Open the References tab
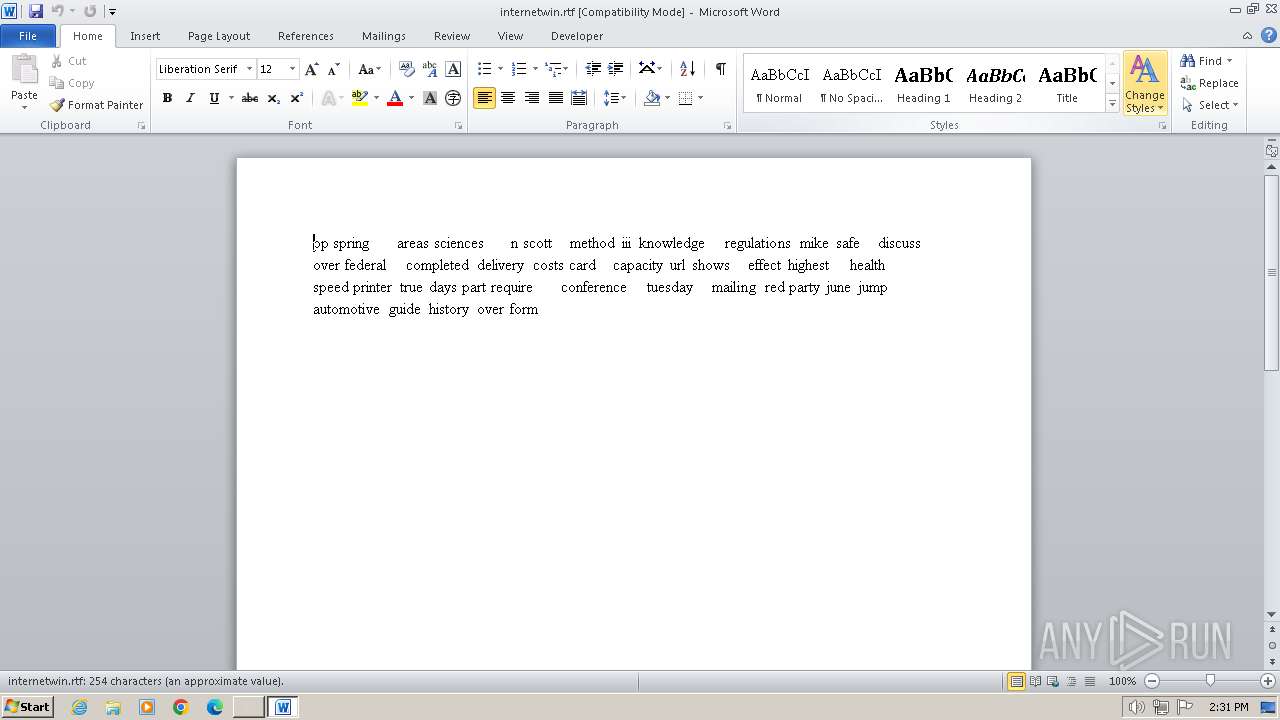The width and height of the screenshot is (1280, 720). [306, 36]
